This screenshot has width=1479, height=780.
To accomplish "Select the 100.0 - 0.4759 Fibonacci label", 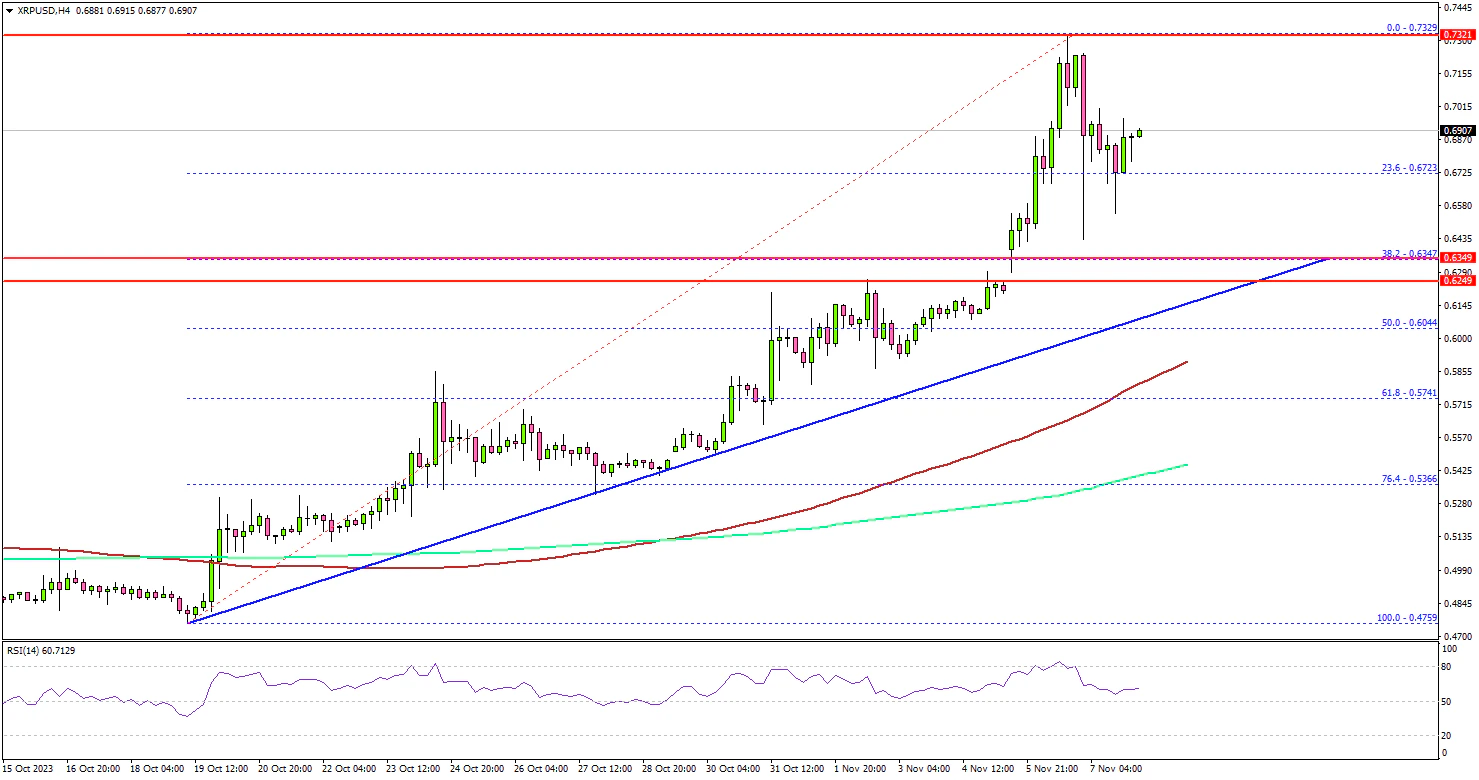I will pos(1406,618).
